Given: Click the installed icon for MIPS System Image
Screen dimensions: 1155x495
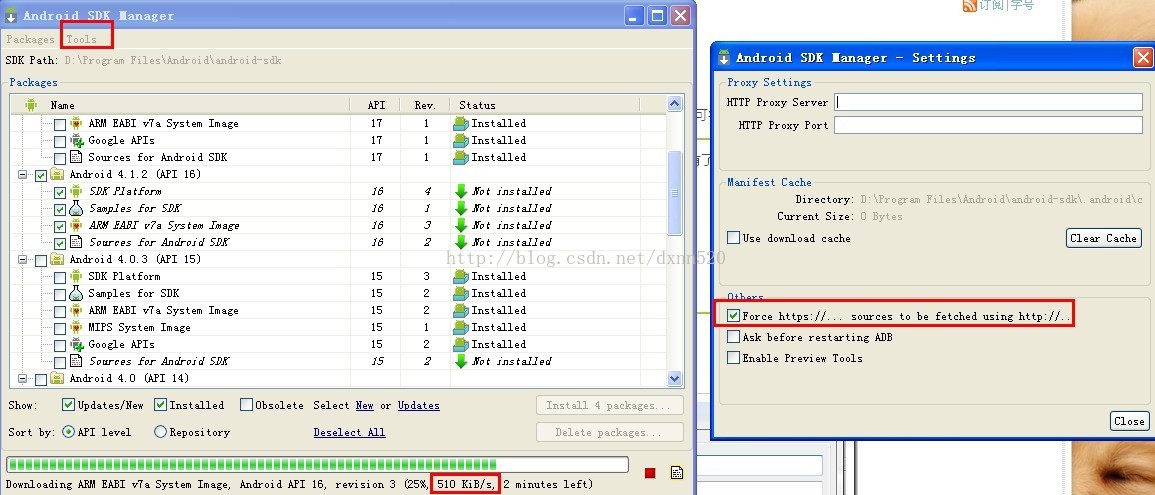Looking at the screenshot, I should (x=460, y=328).
